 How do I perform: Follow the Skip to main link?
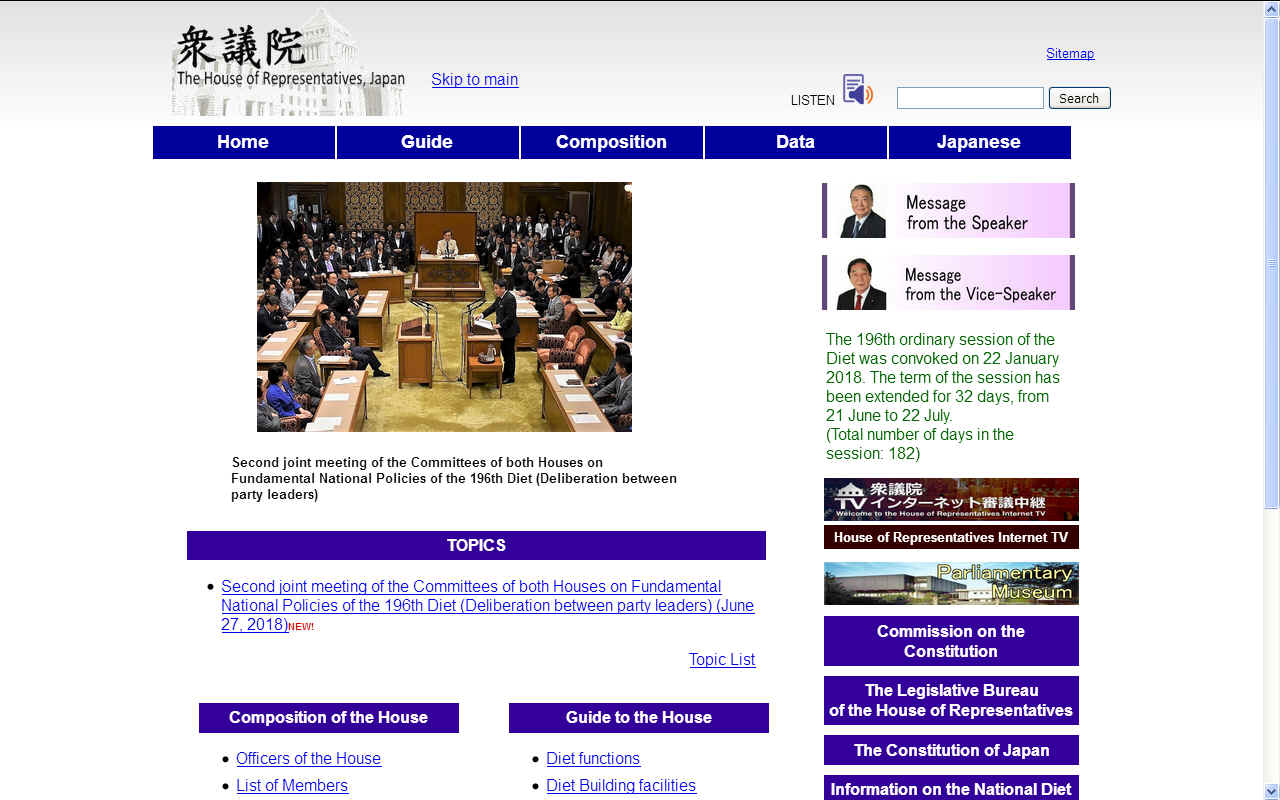click(x=474, y=79)
